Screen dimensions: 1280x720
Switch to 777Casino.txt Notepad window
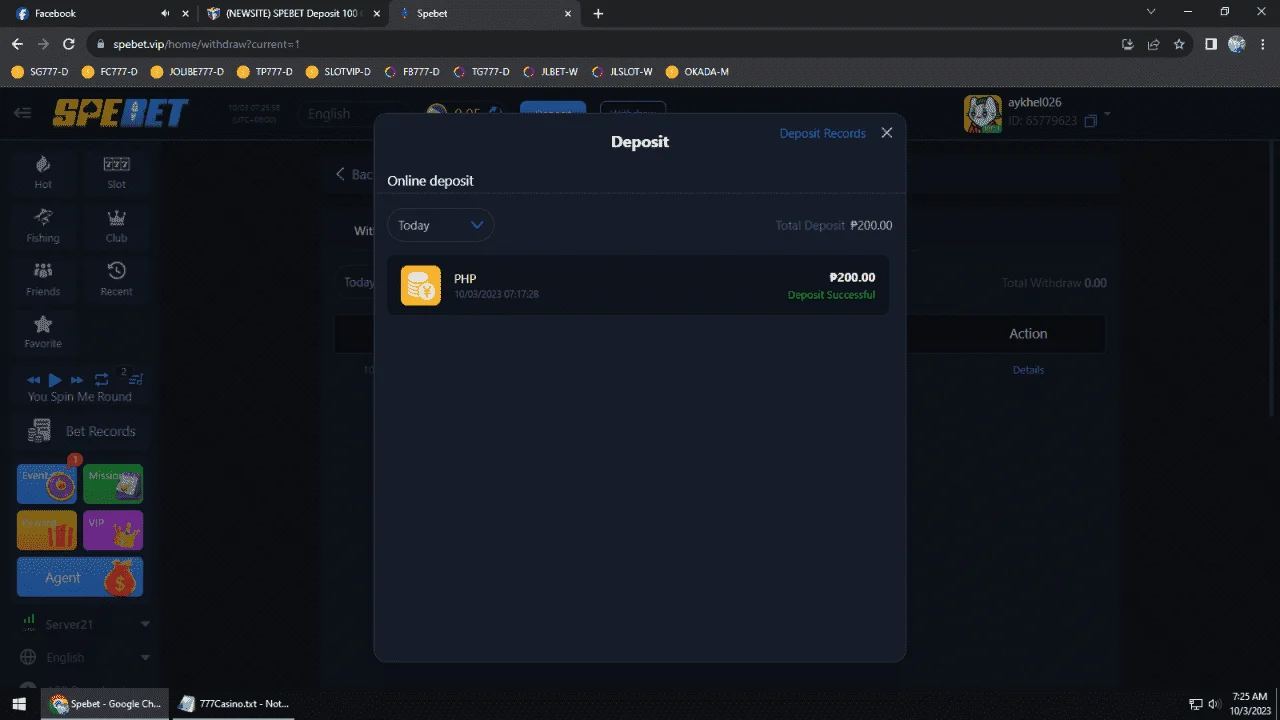(x=233, y=704)
